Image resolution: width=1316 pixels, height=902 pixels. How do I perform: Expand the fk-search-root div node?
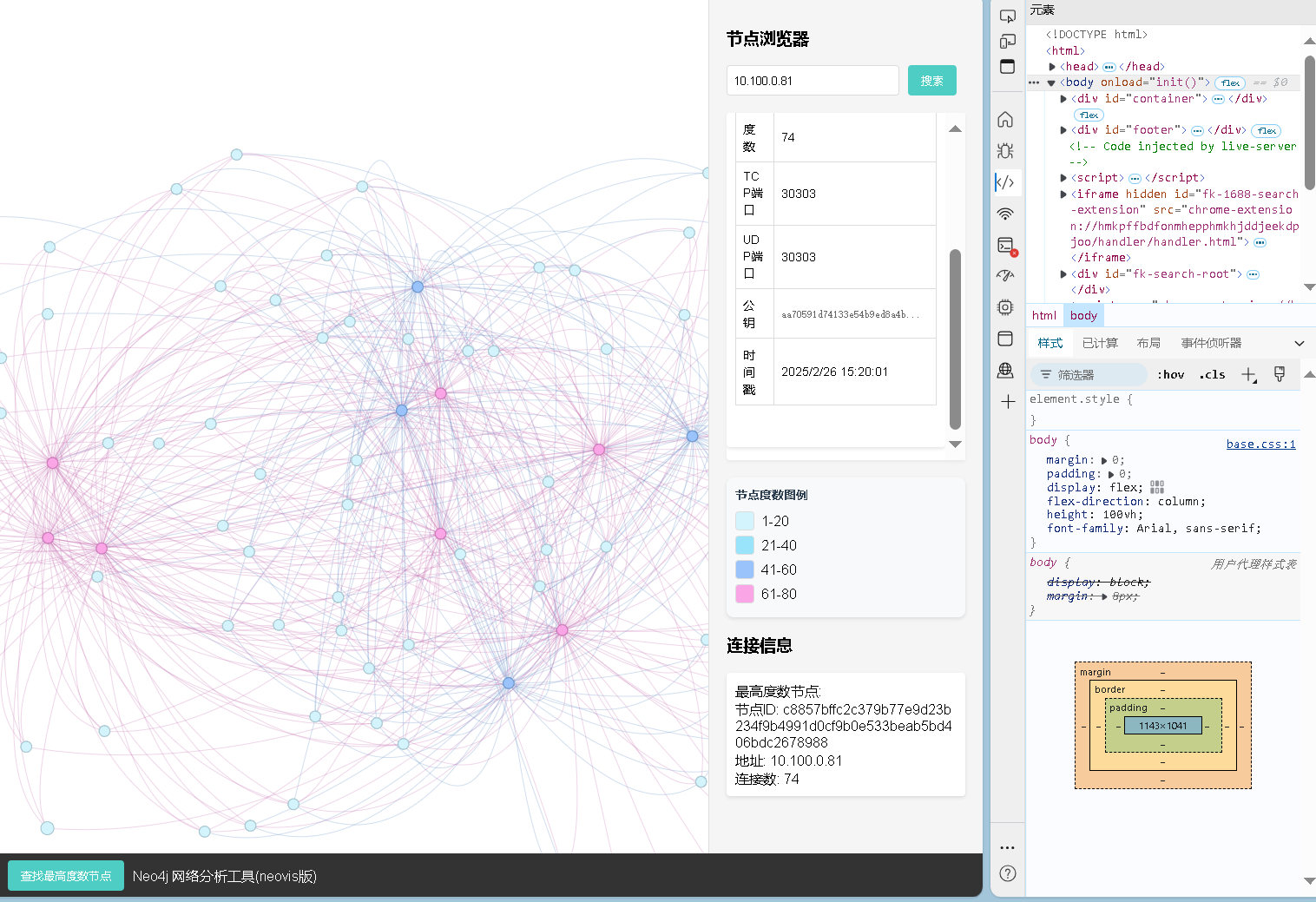coord(1063,274)
